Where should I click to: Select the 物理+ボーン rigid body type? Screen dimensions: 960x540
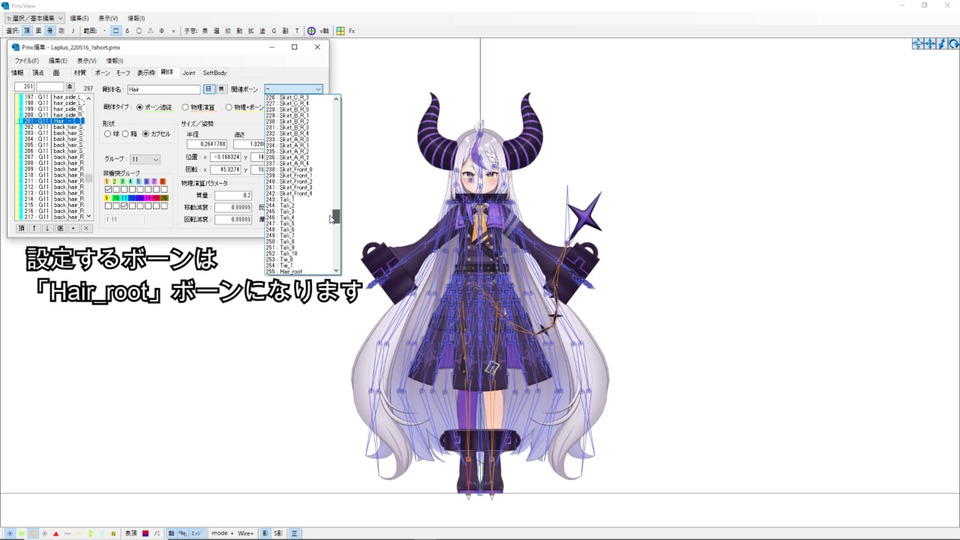point(245,107)
